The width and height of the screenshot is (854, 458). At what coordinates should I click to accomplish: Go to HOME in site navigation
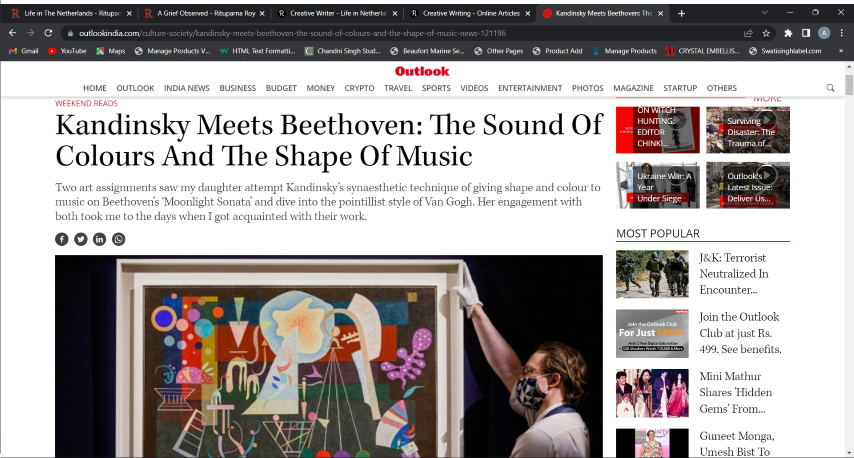(95, 88)
